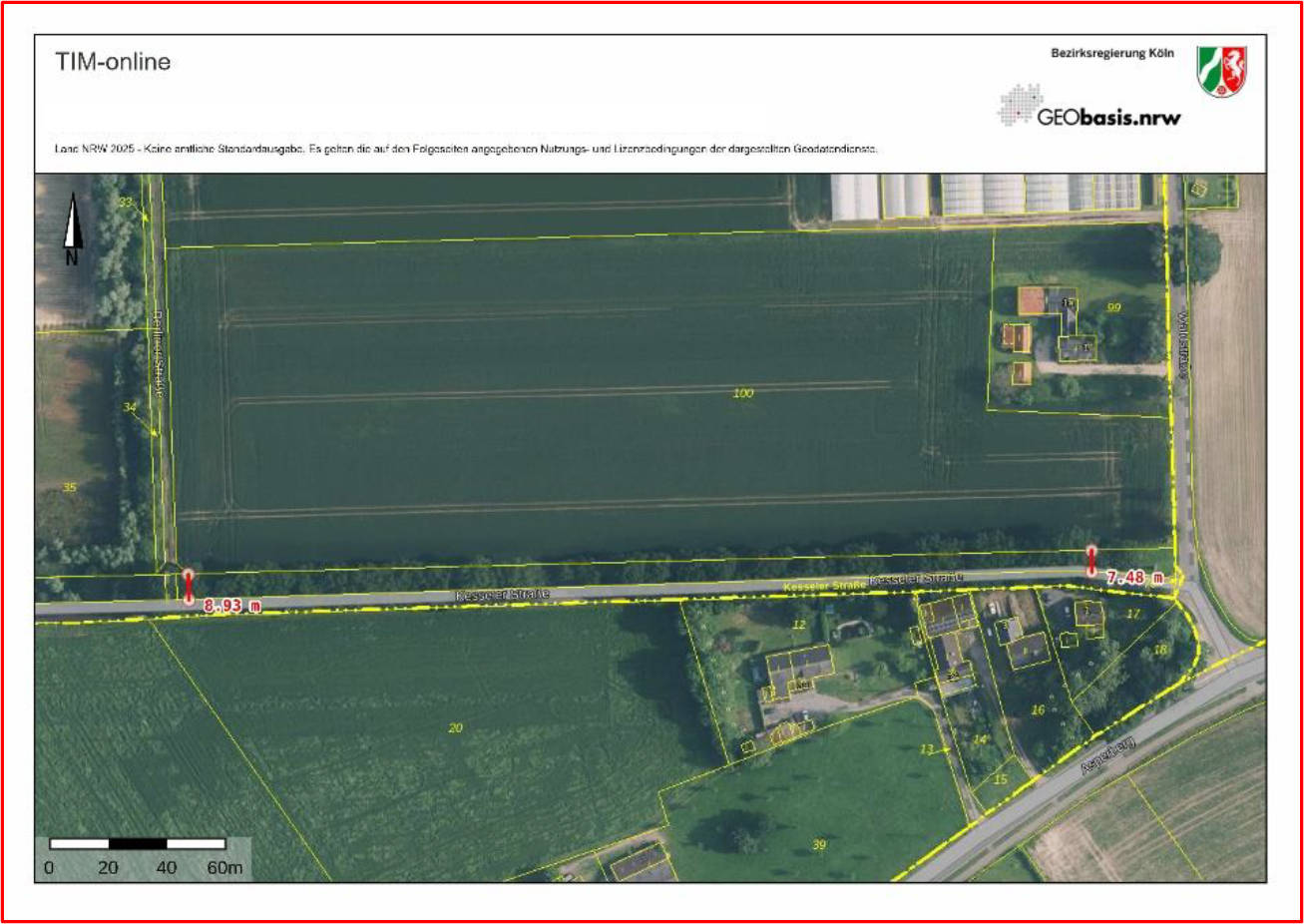This screenshot has width=1304, height=924.
Task: Click parcel number 39
Action: (819, 844)
